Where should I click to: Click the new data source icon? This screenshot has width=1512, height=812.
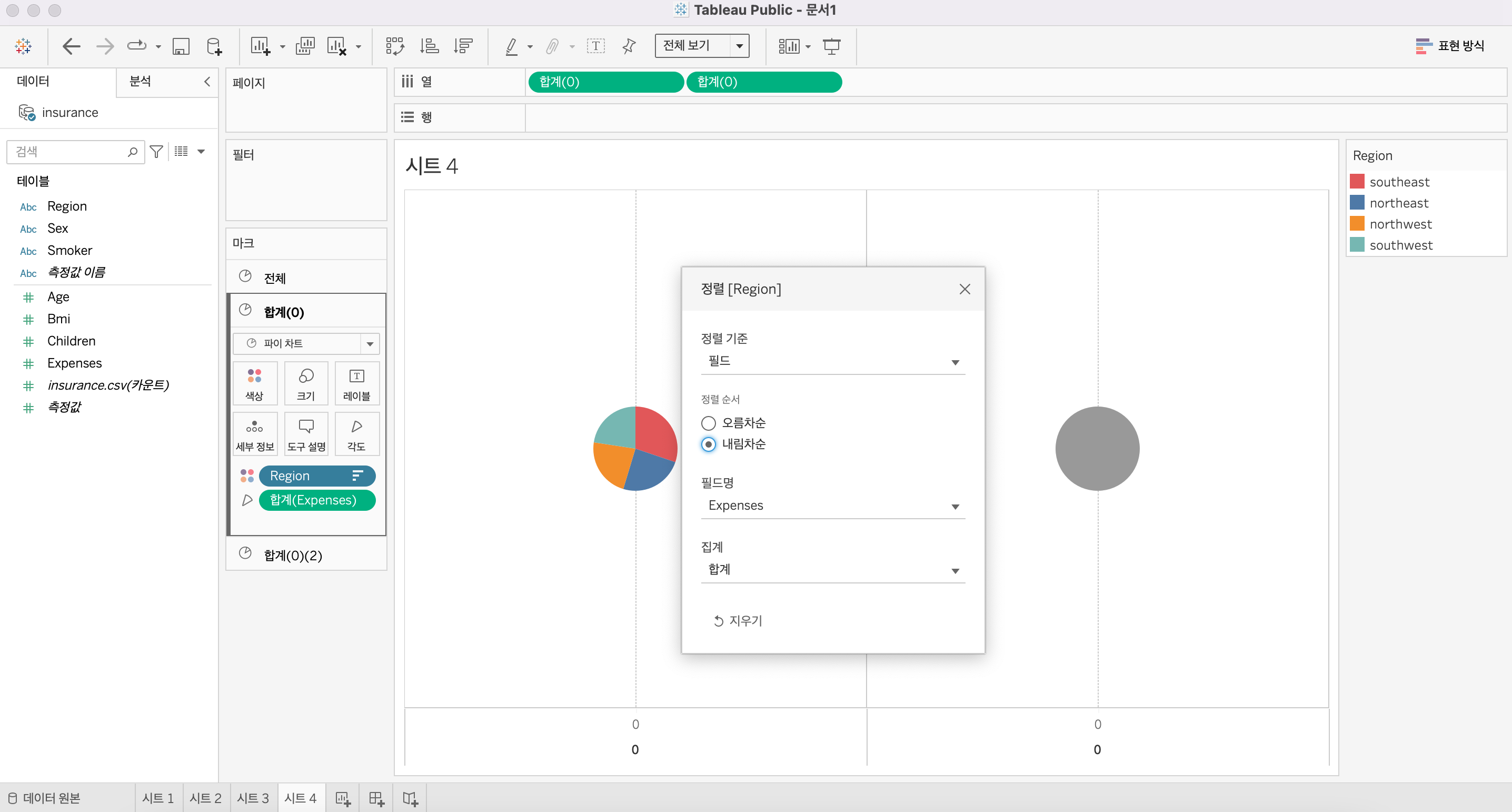coord(214,46)
